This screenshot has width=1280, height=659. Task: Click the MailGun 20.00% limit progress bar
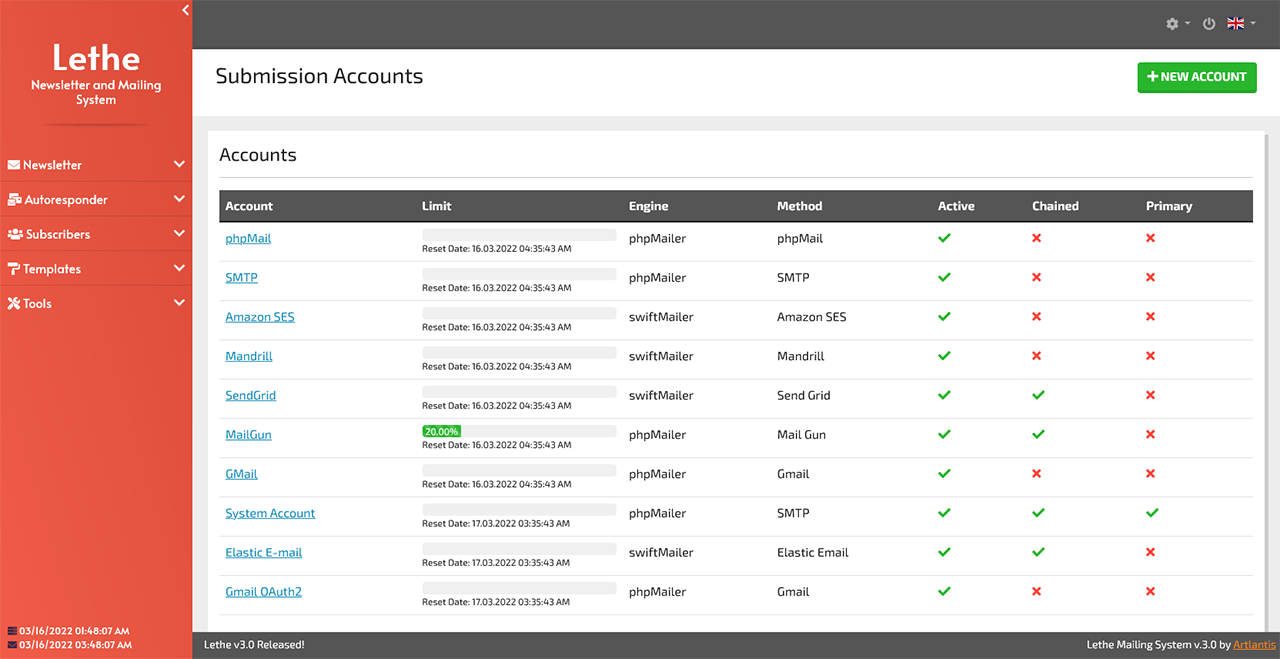pos(519,431)
